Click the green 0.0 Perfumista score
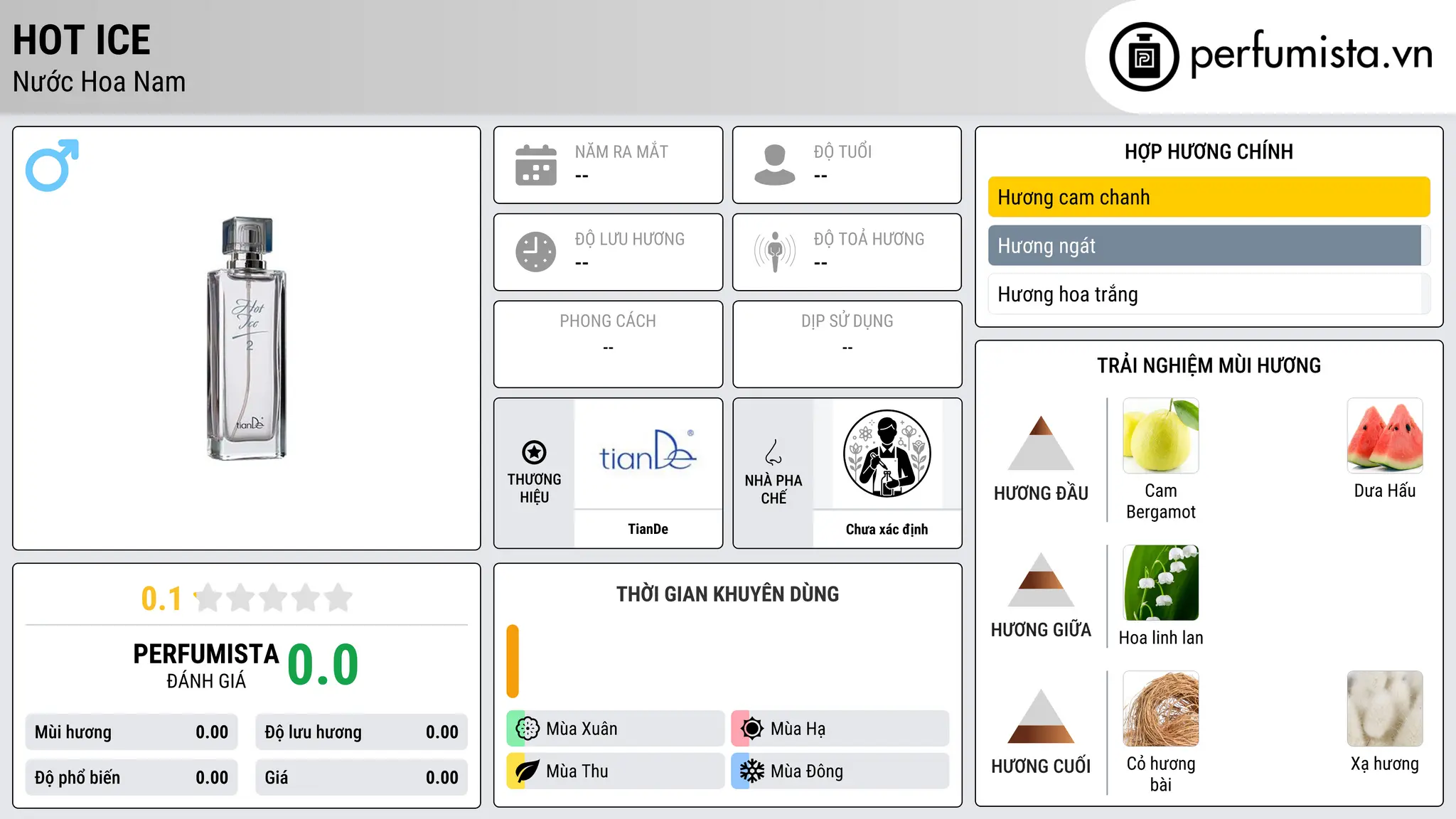 pyautogui.click(x=323, y=665)
